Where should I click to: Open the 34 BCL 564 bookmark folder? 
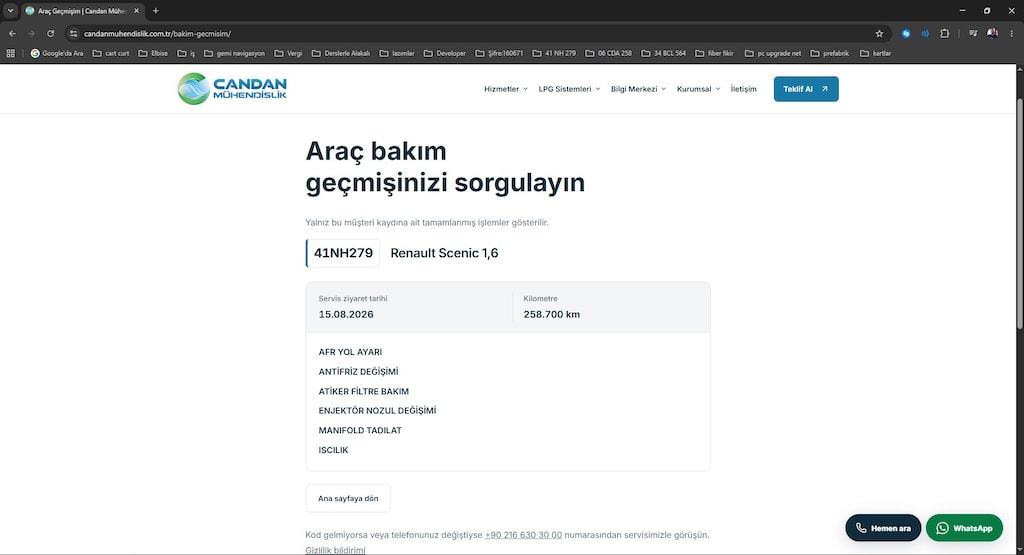click(x=664, y=54)
